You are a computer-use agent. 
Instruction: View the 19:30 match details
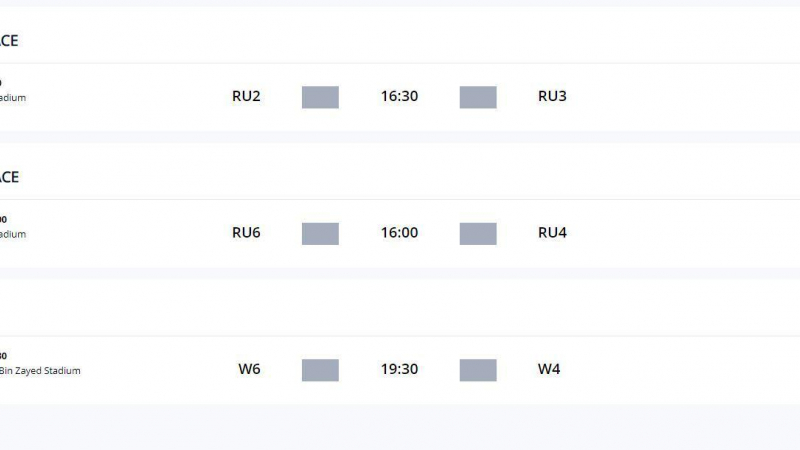coord(399,370)
